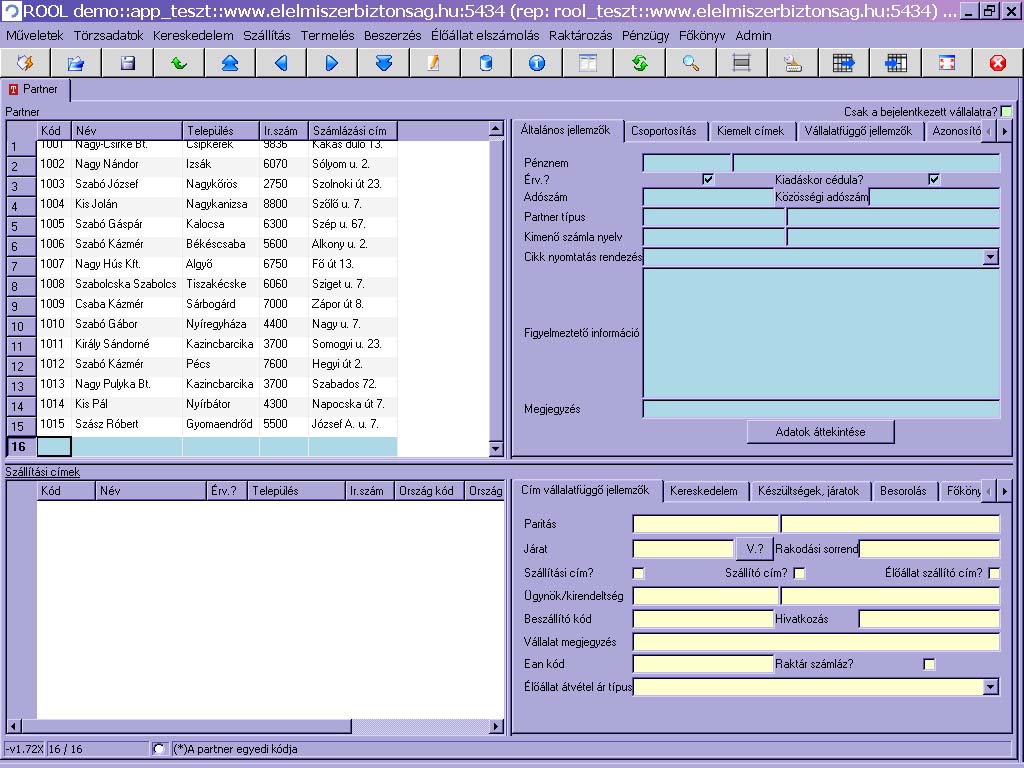Go to previous record with left arrow
This screenshot has width=1024, height=768.
[281, 63]
